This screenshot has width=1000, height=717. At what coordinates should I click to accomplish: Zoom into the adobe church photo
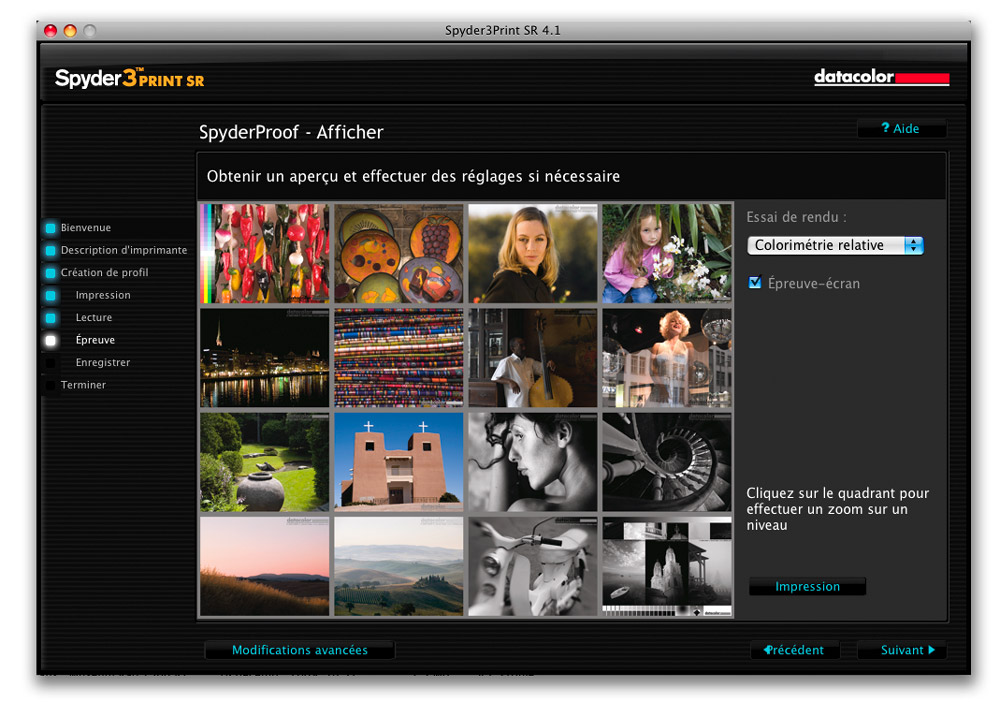click(x=399, y=462)
